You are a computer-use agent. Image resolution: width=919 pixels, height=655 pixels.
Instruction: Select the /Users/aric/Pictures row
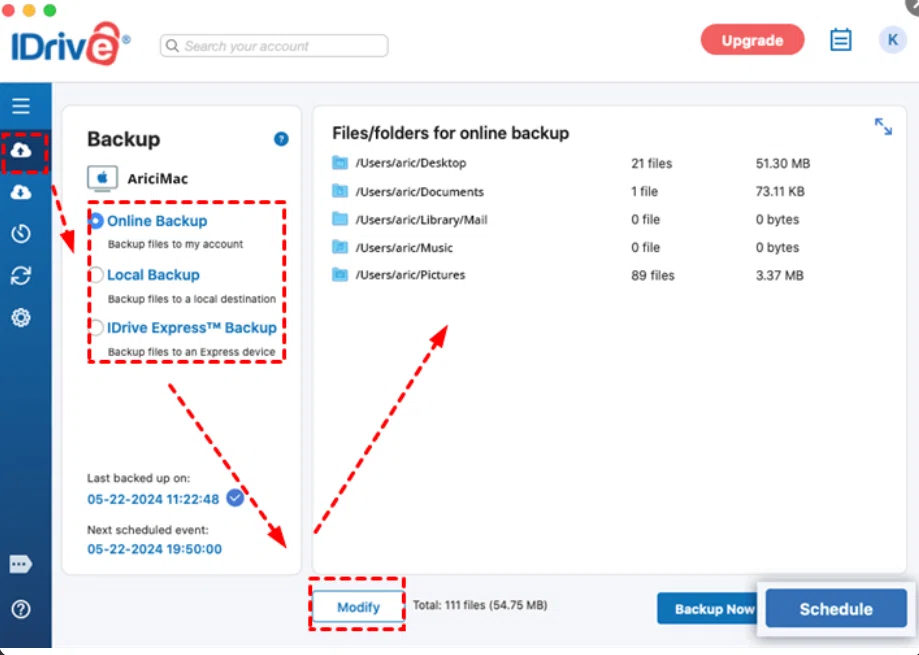pos(569,275)
